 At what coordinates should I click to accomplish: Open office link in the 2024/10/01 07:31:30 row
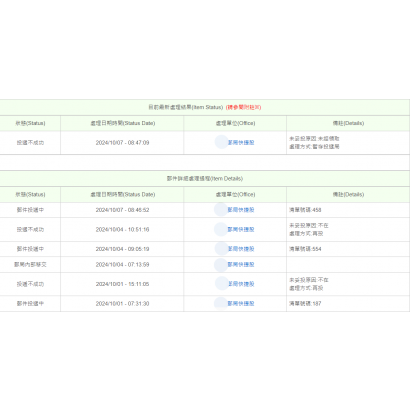point(241,304)
